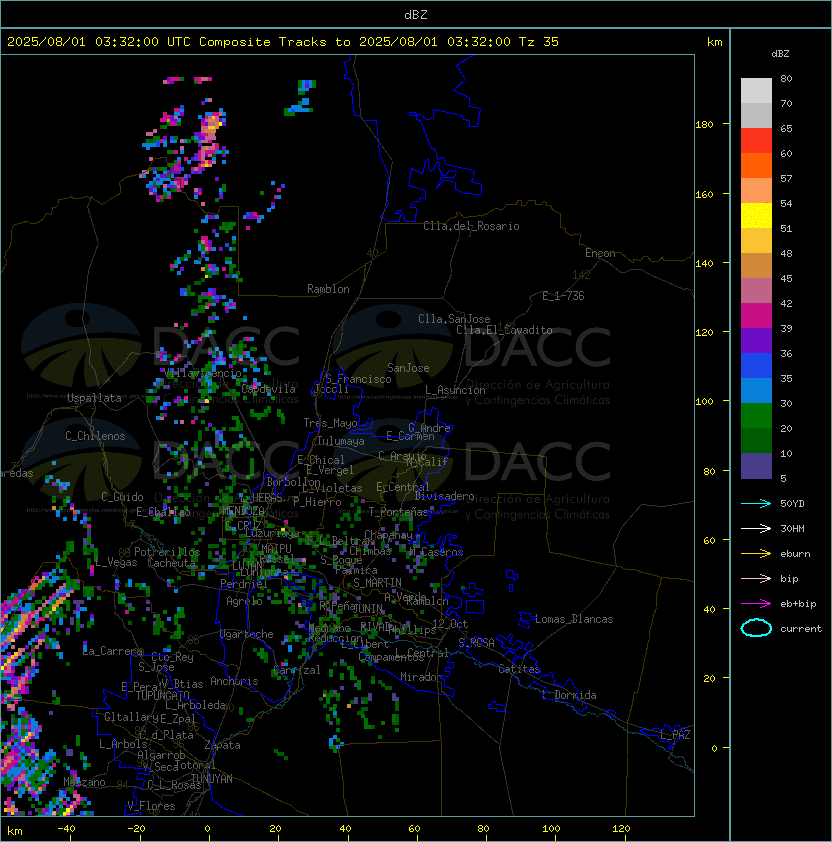Click the 'Zapata' map label
The height and width of the screenshot is (842, 832).
[222, 745]
